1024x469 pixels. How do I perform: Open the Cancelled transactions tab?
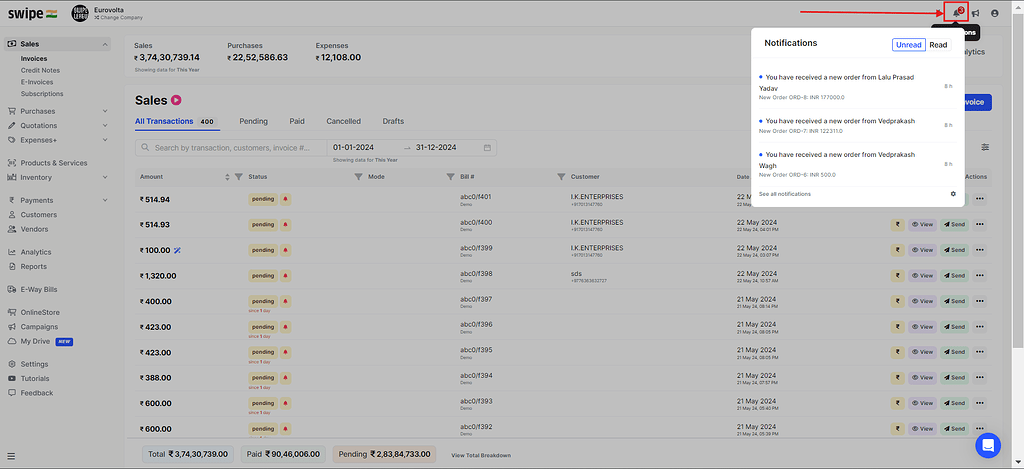(x=343, y=121)
